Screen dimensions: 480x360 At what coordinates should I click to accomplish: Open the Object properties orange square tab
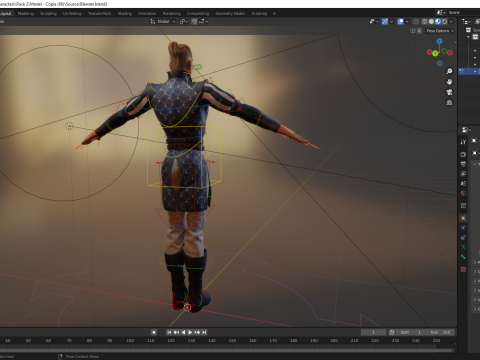tap(463, 218)
